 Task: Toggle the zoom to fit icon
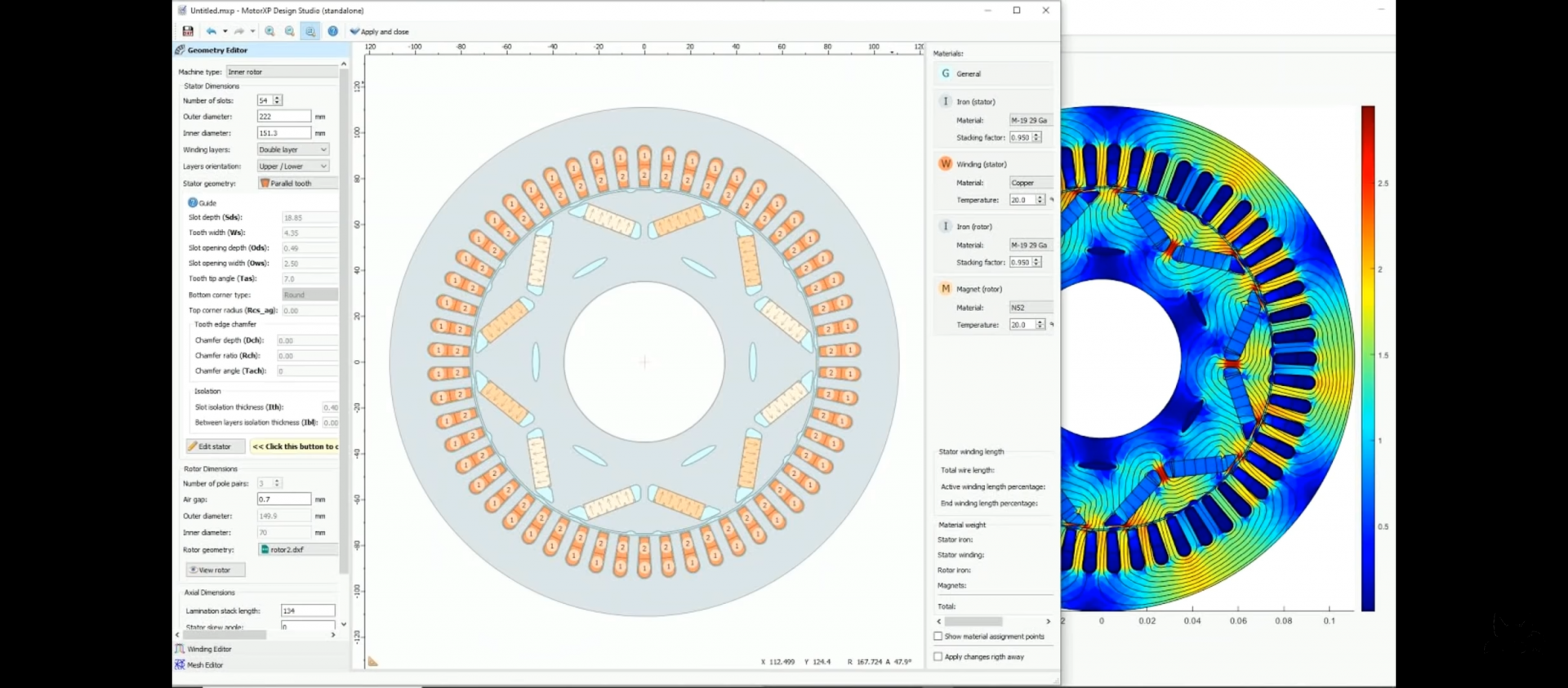coord(310,31)
